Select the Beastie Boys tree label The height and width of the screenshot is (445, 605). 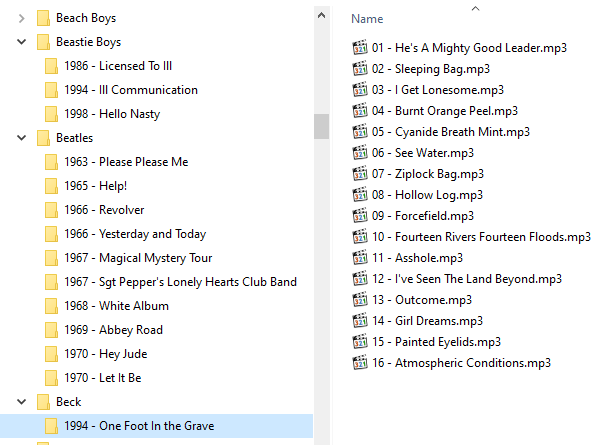[88, 42]
